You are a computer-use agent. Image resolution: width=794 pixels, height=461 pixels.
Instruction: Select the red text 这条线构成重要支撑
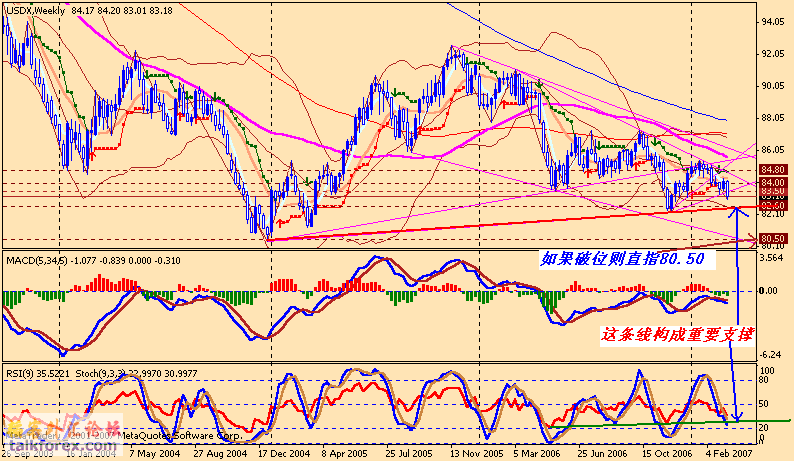pyautogui.click(x=677, y=334)
